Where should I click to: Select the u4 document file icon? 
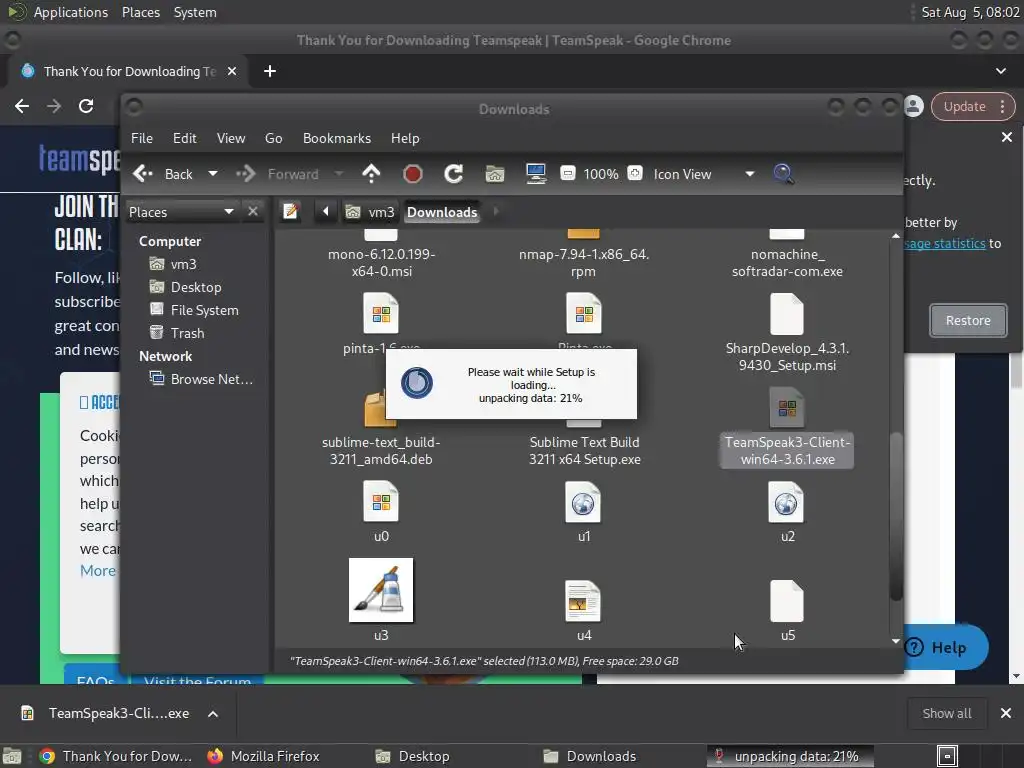583,601
